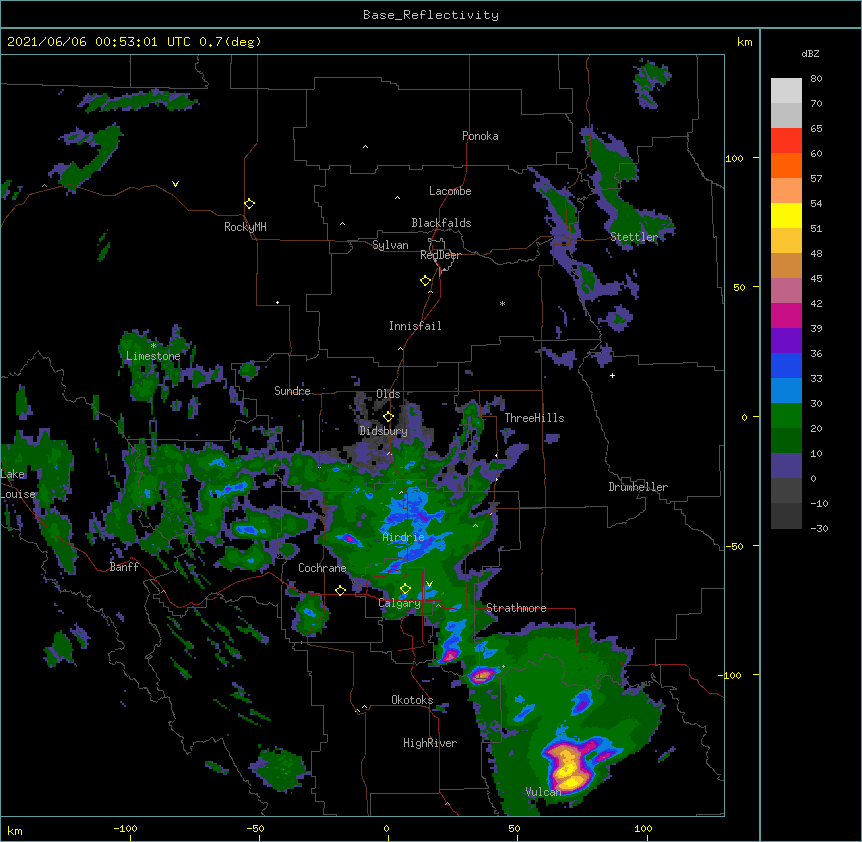Click the Sundre city label
Screen dimensions: 862x842
pyautogui.click(x=292, y=391)
